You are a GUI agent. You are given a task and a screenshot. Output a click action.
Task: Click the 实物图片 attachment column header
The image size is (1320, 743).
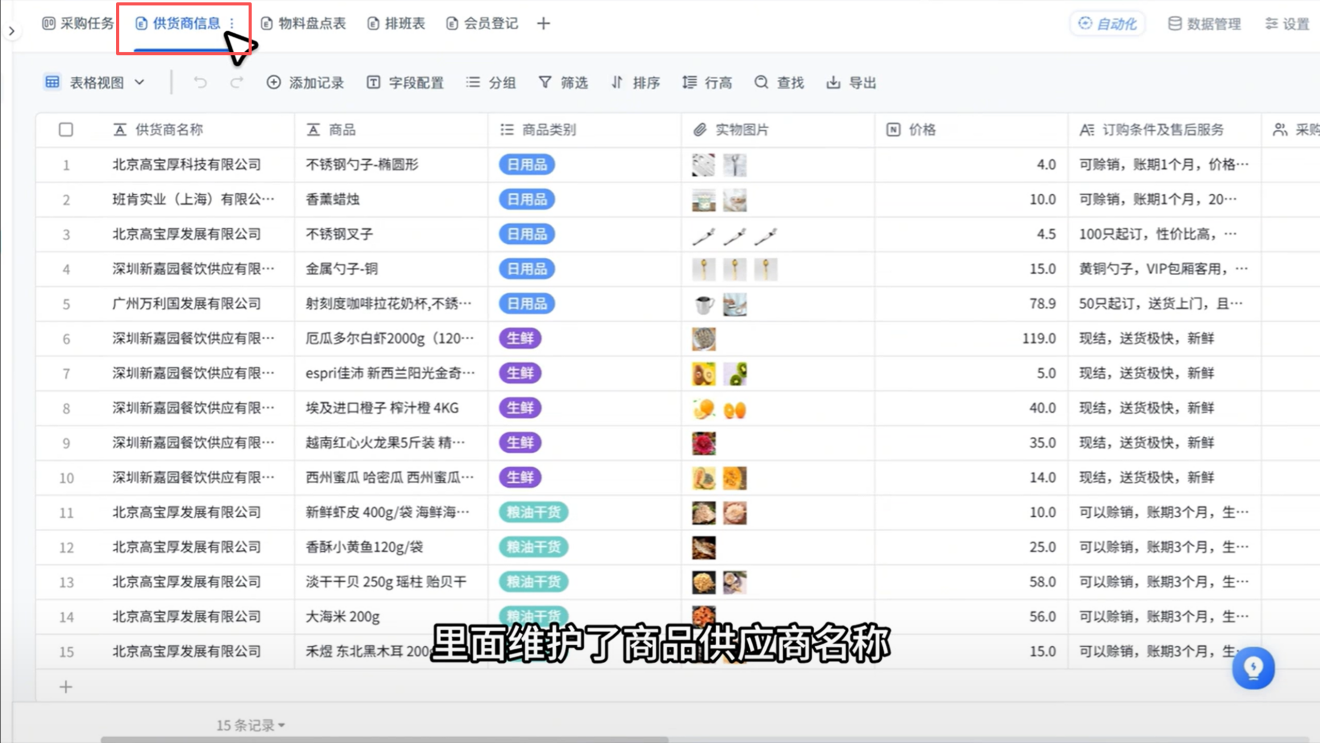(778, 130)
